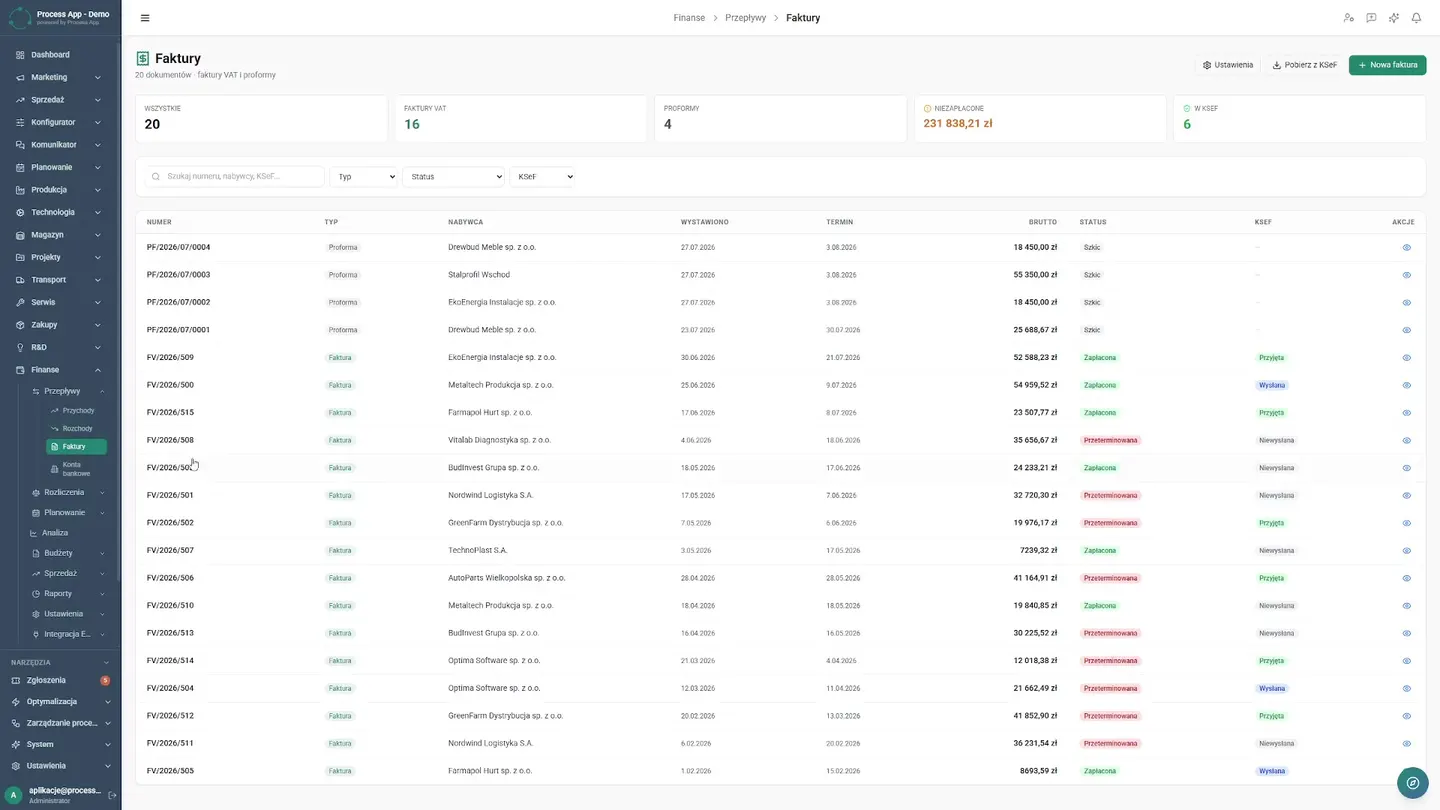Click the Marketing megaphone icon
The width and height of the screenshot is (1440, 810).
click(20, 77)
